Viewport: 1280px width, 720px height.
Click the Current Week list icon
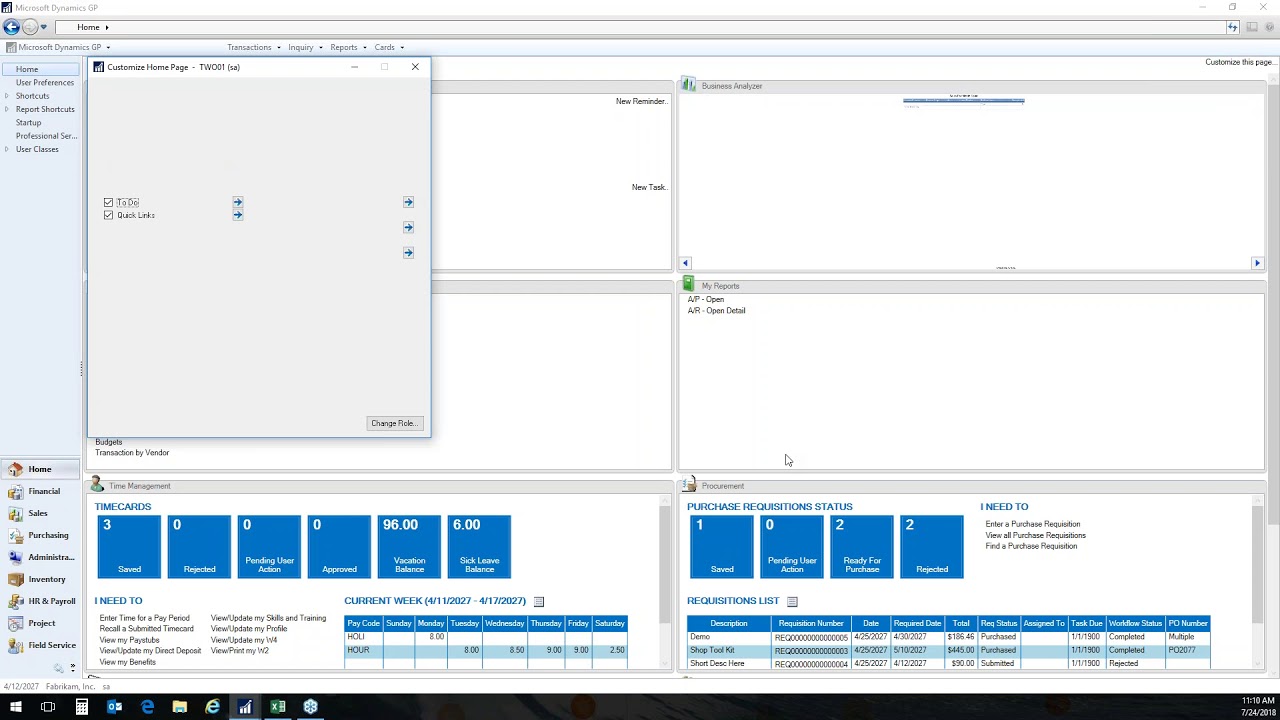coord(539,601)
